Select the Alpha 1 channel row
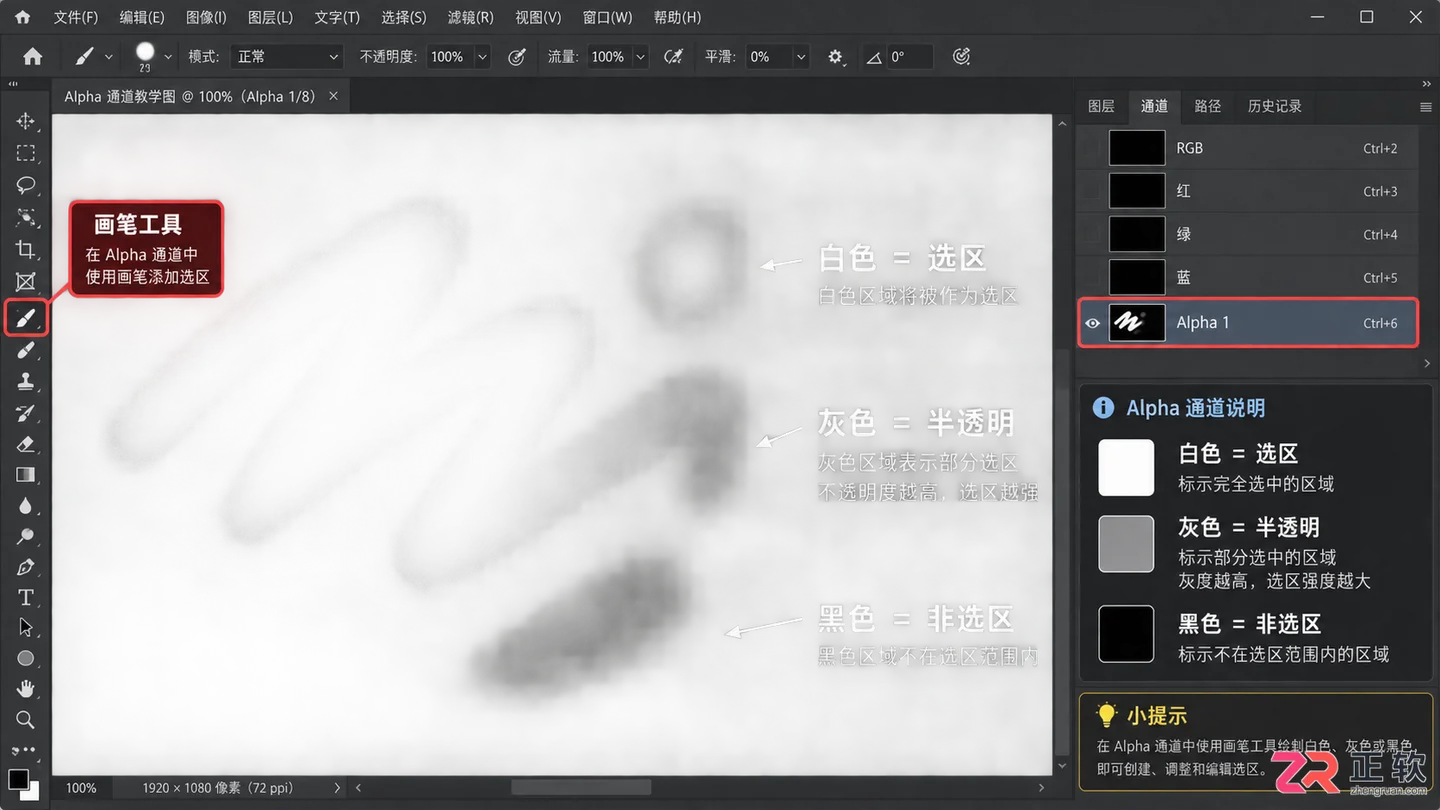This screenshot has height=810, width=1440. point(1248,322)
